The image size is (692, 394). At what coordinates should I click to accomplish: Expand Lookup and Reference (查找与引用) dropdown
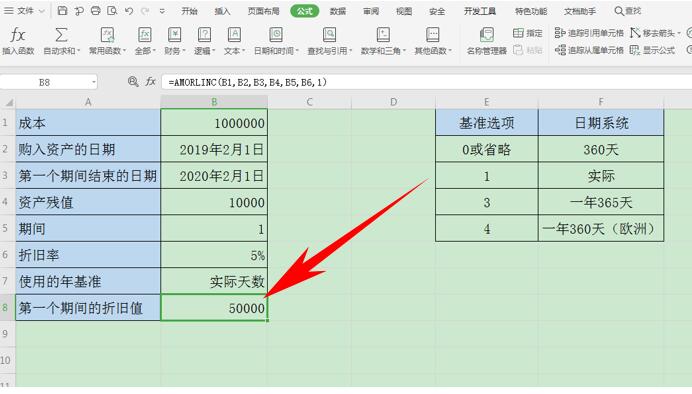coord(350,51)
